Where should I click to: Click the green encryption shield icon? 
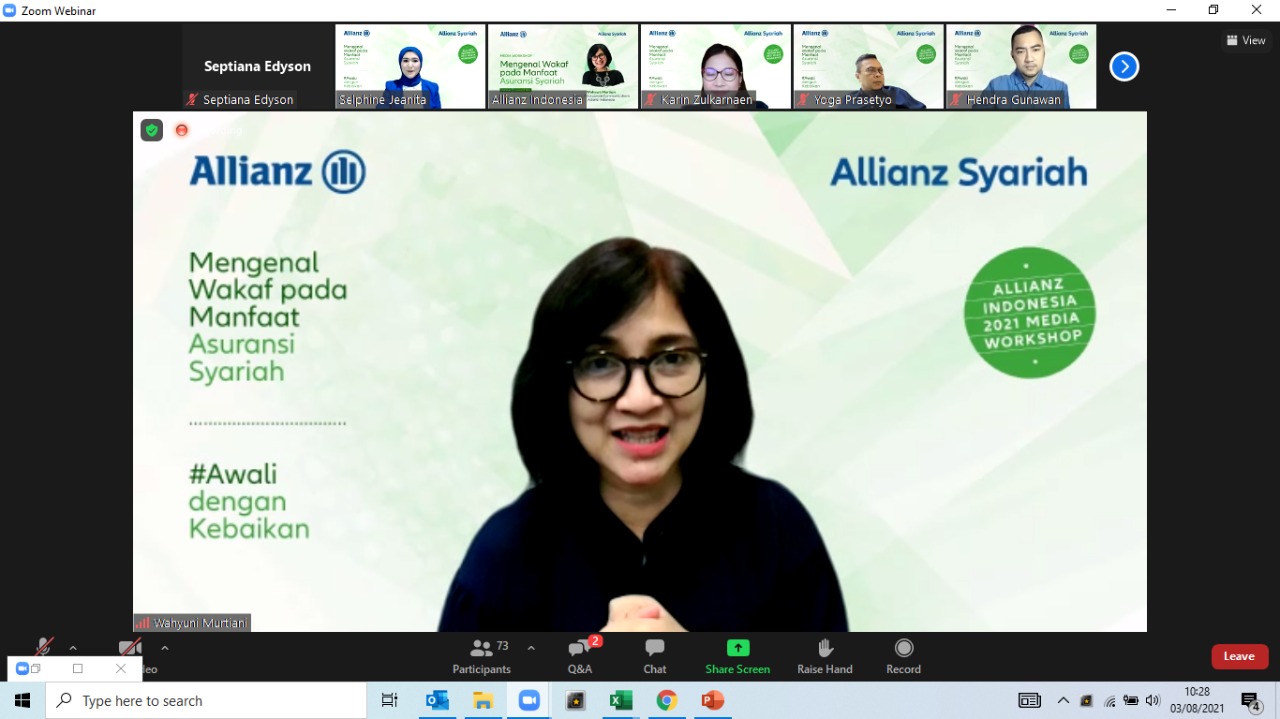(151, 130)
